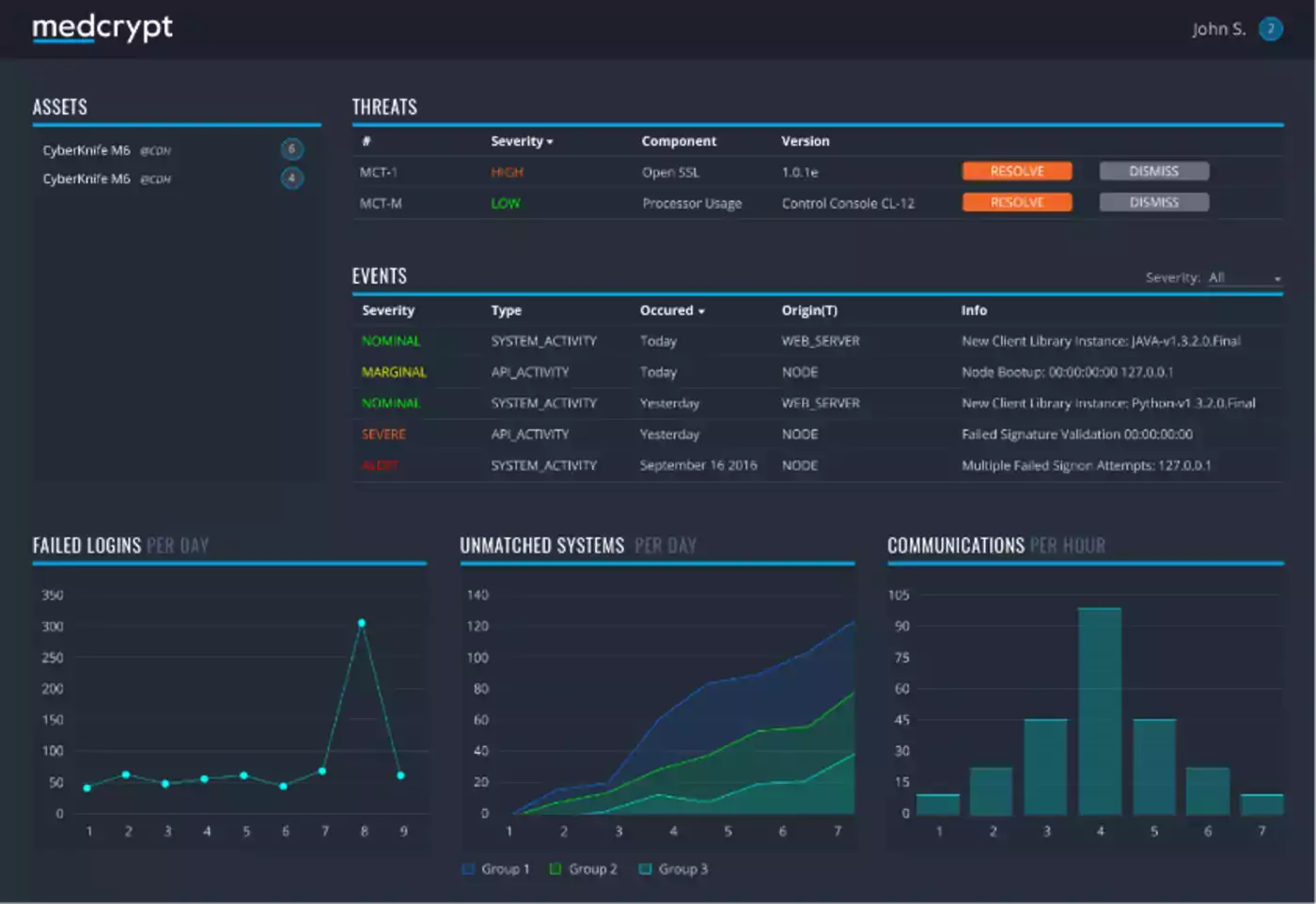Click the Unmatched Systems chart title

[x=578, y=546]
